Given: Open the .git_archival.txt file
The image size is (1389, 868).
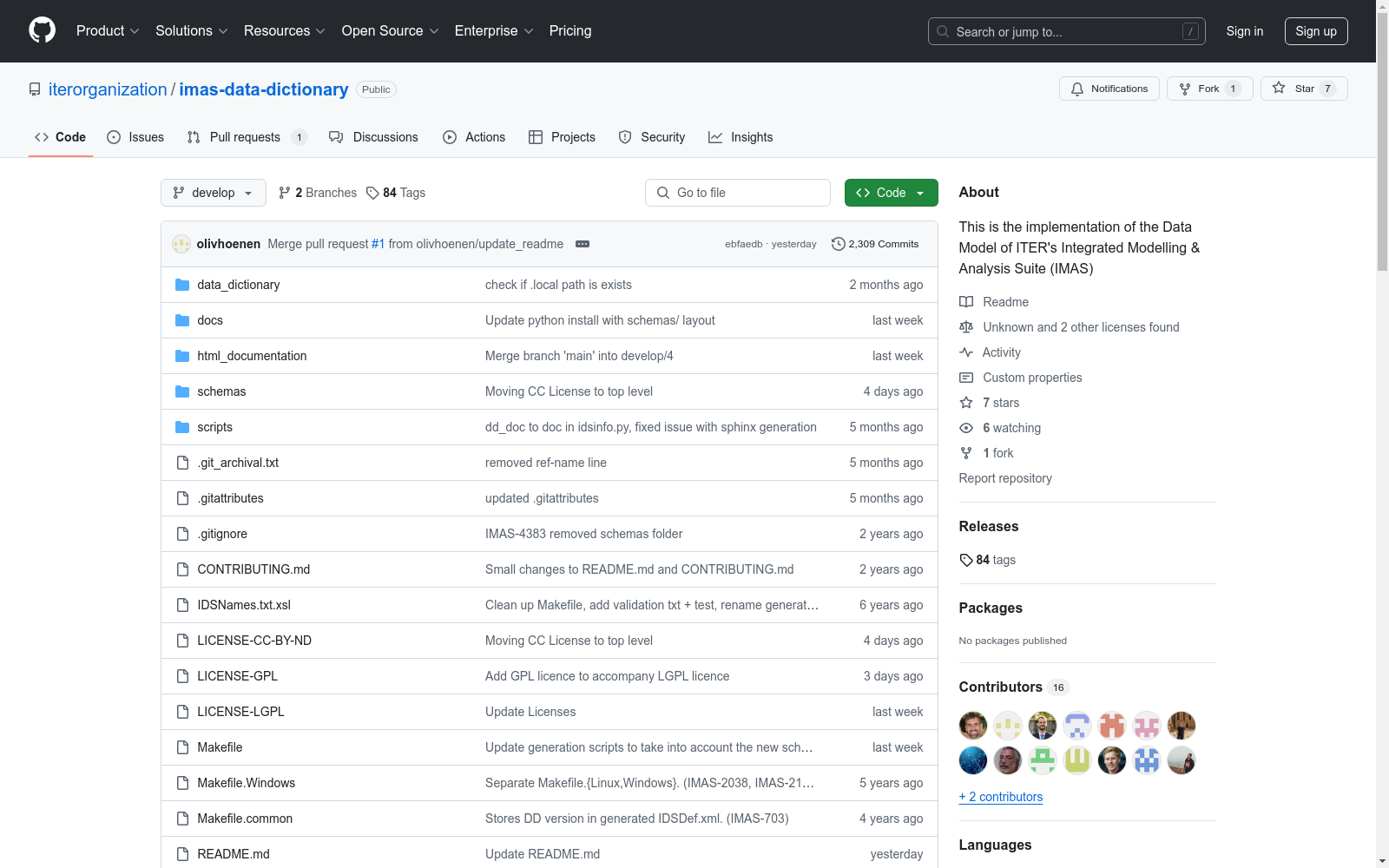Looking at the screenshot, I should [x=238, y=463].
